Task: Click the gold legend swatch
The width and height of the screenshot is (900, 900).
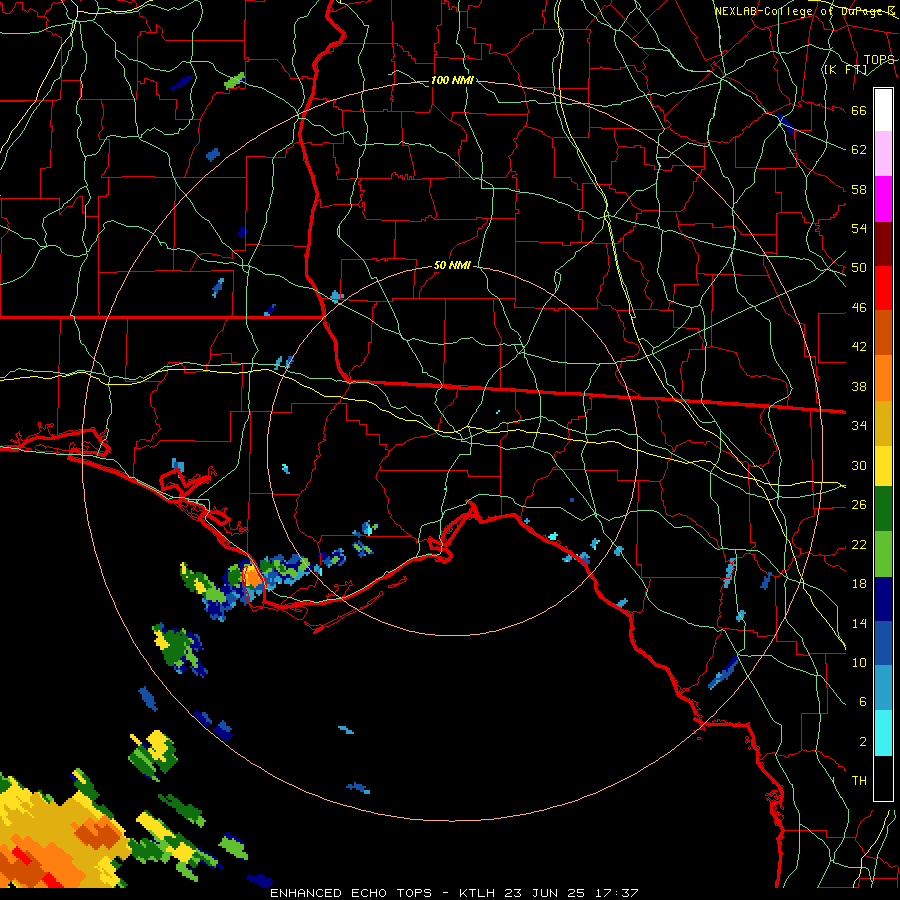Action: [x=883, y=422]
